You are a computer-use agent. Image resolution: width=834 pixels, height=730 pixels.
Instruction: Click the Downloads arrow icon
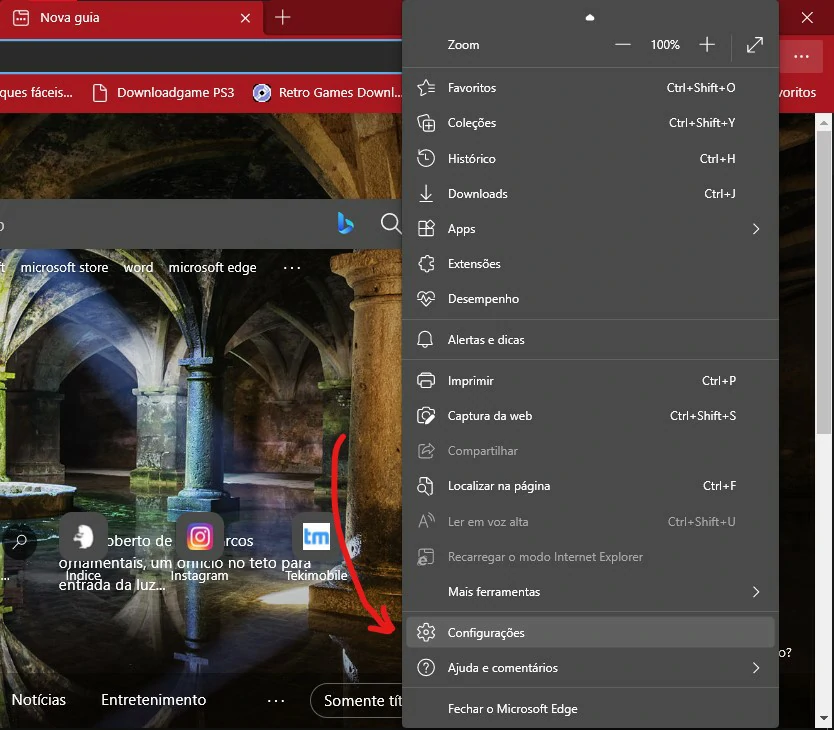tap(426, 194)
